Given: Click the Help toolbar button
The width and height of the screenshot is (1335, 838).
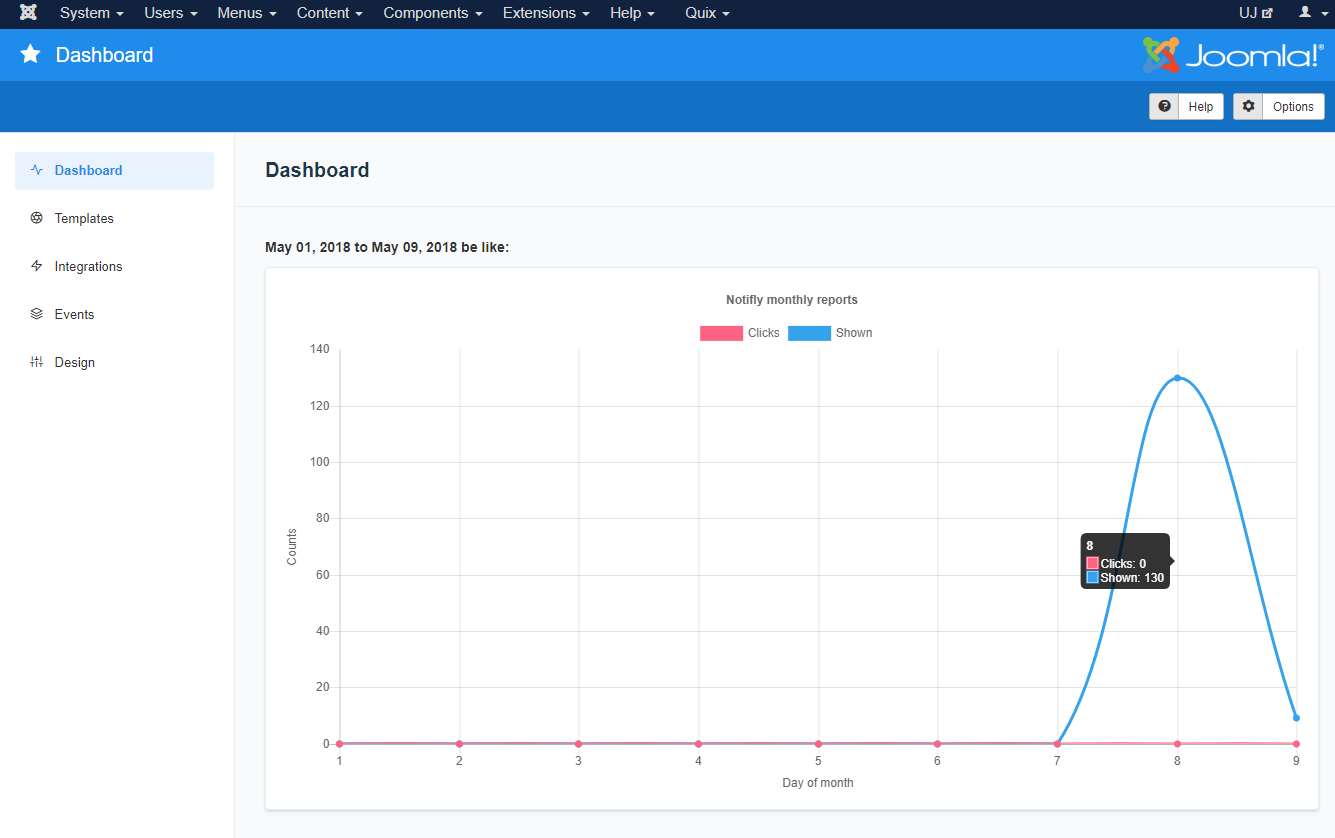Looking at the screenshot, I should (x=1186, y=107).
